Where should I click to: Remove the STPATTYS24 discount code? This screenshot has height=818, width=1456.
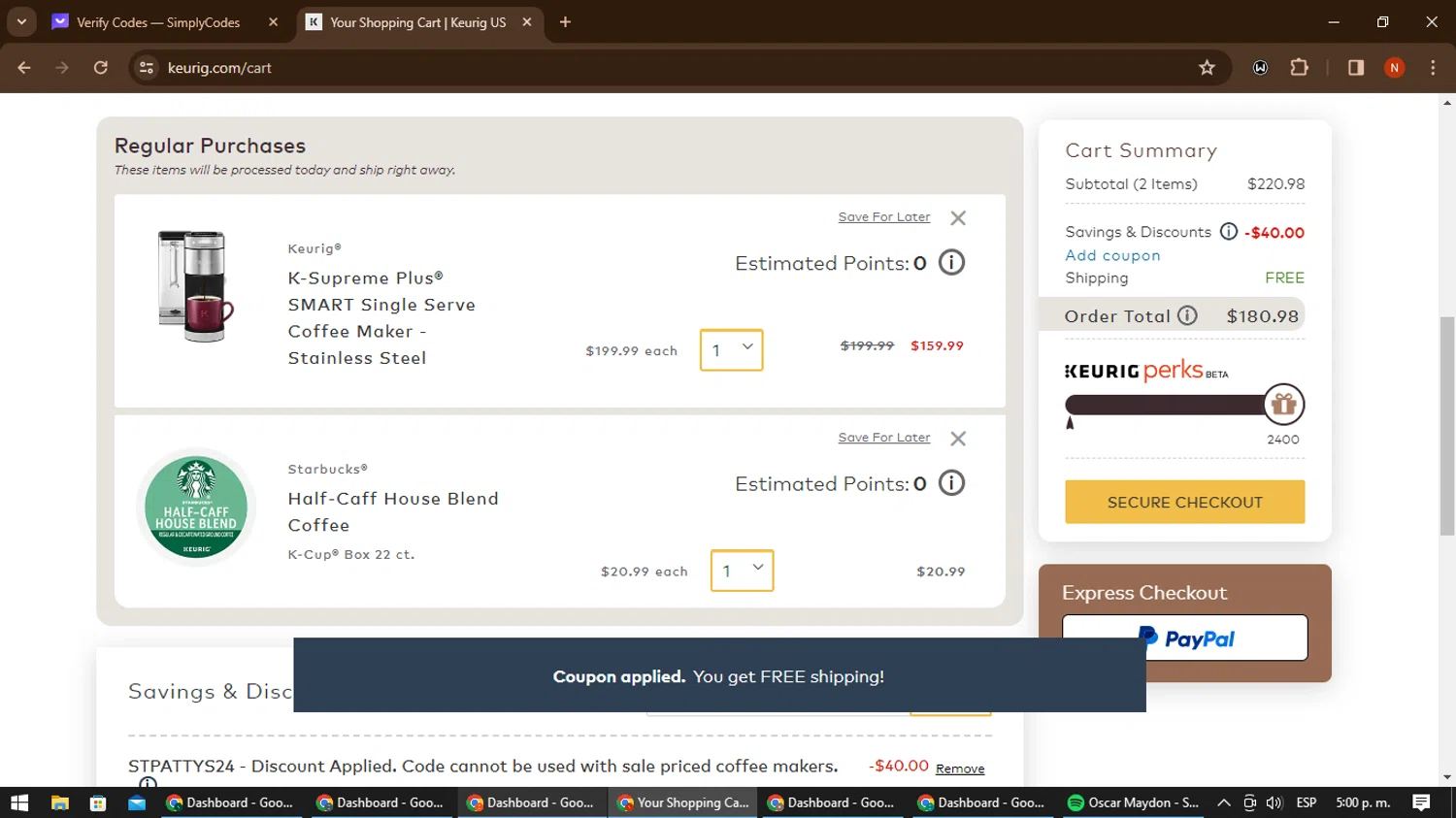tap(960, 769)
